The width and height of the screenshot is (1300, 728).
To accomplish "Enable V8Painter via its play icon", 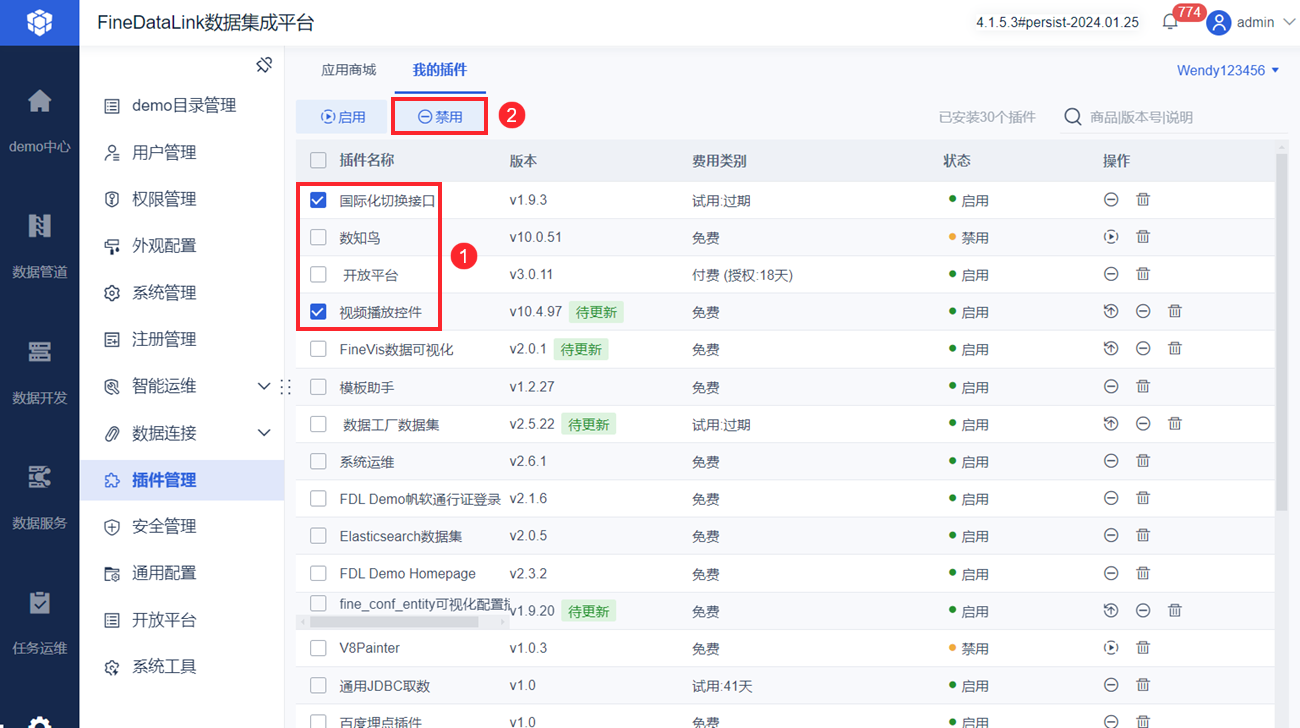I will coord(1111,647).
